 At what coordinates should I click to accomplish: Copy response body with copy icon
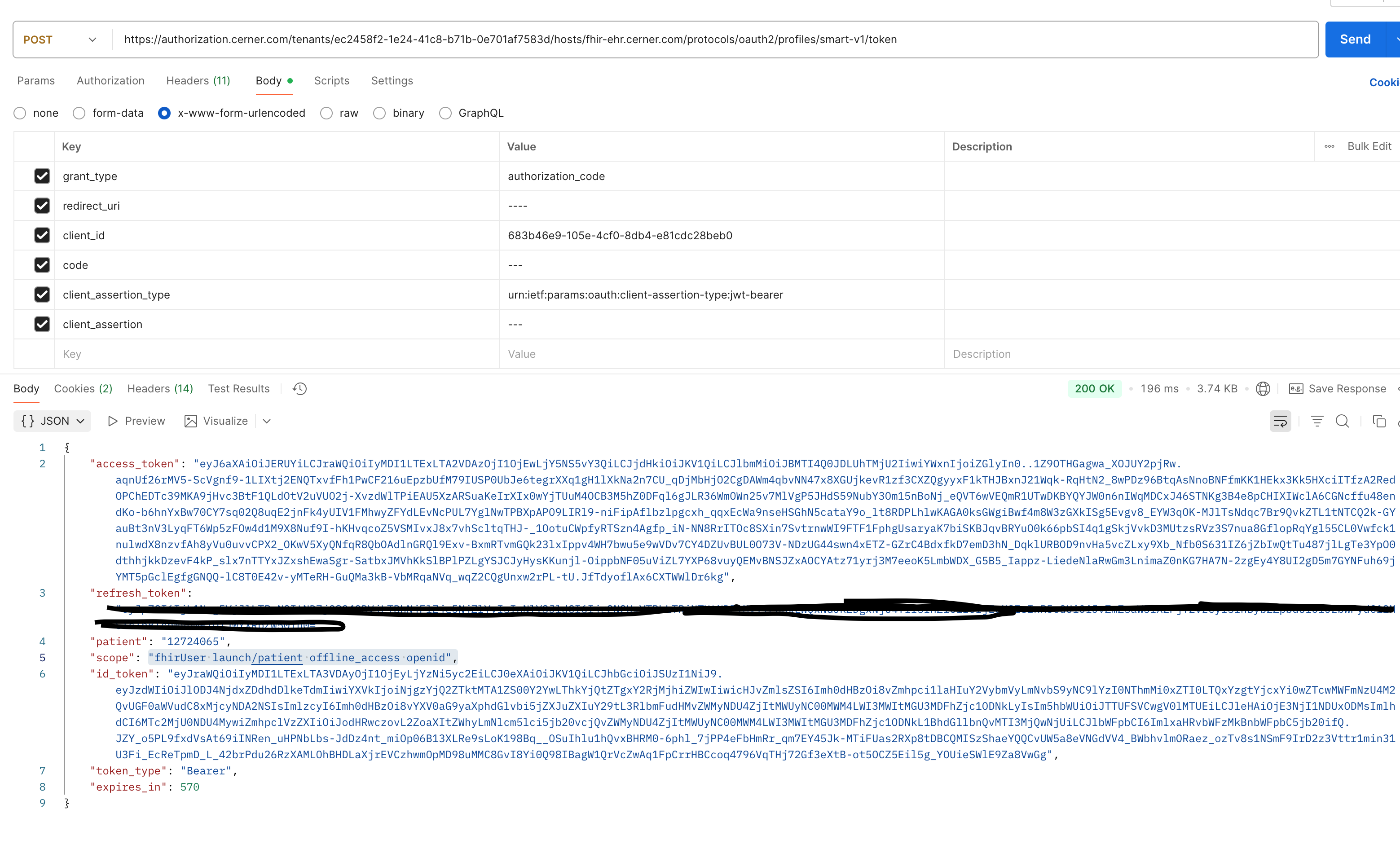[1379, 421]
